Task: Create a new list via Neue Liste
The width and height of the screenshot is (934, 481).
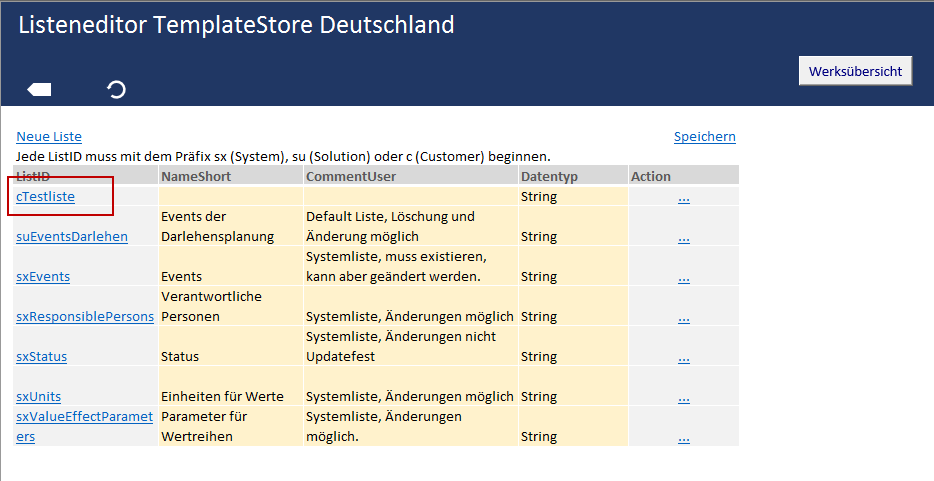Action: coord(49,136)
